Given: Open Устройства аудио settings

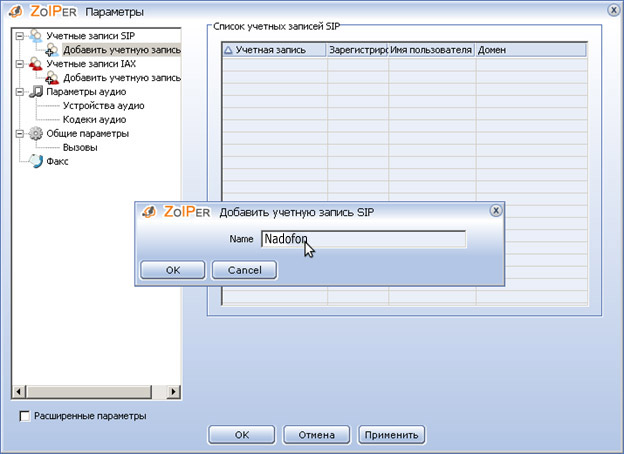Looking at the screenshot, I should 103,106.
